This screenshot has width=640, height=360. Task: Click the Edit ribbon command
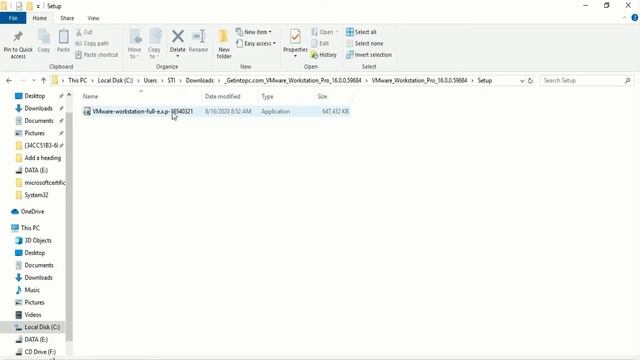tap(320, 43)
